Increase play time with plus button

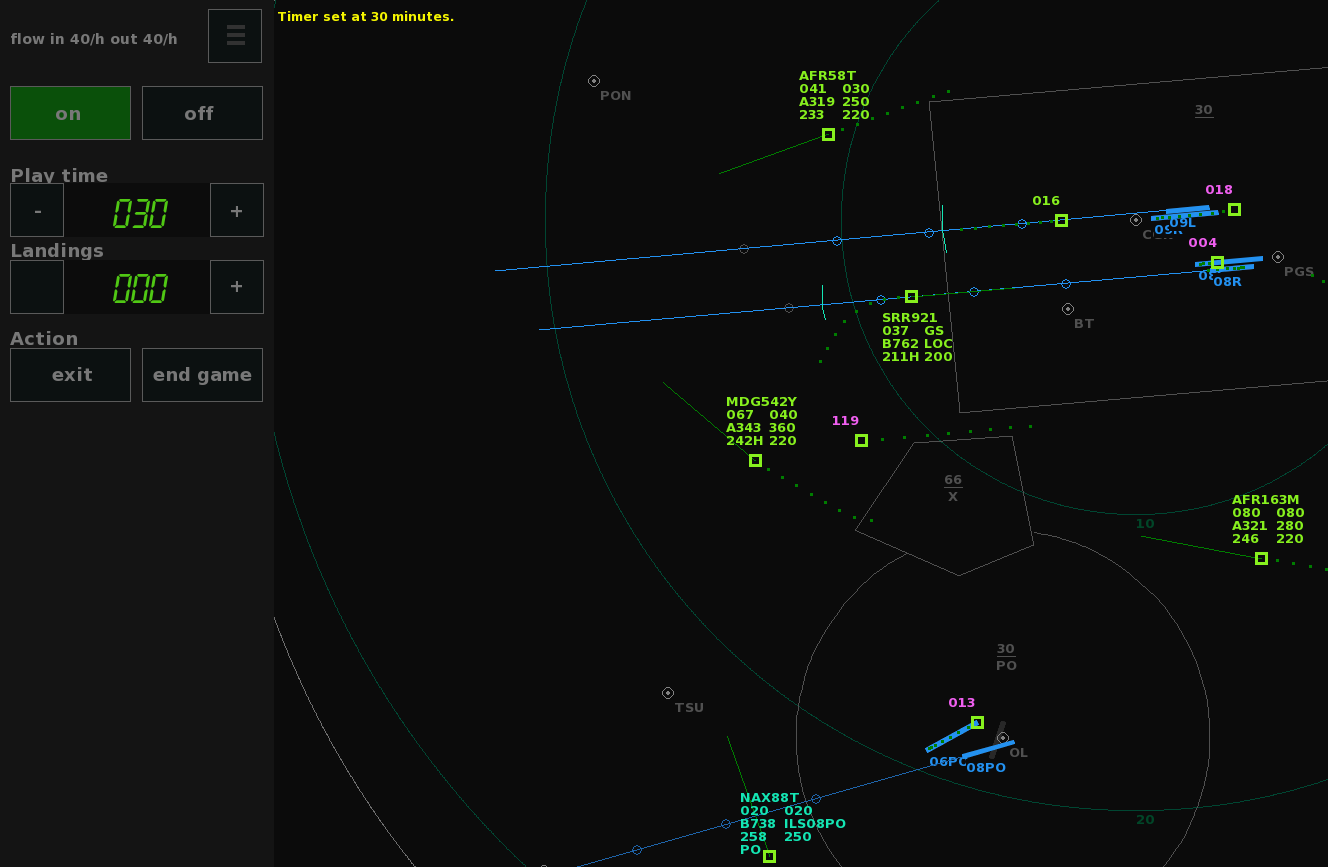coord(237,210)
